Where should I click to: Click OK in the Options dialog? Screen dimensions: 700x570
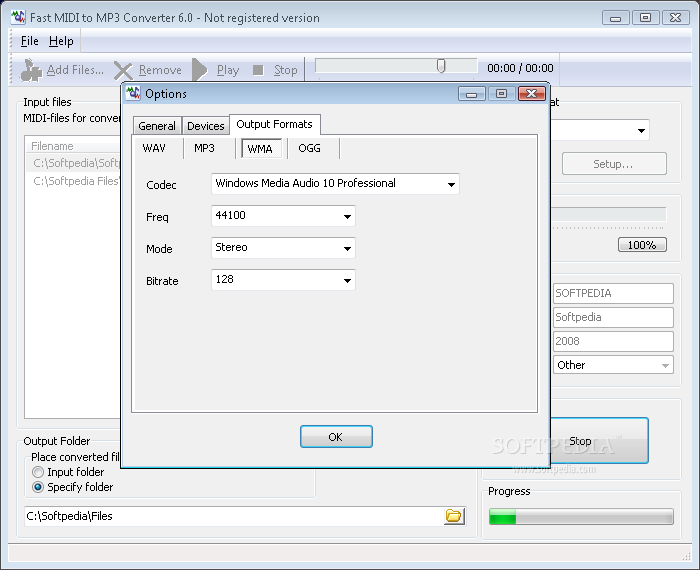tap(336, 437)
